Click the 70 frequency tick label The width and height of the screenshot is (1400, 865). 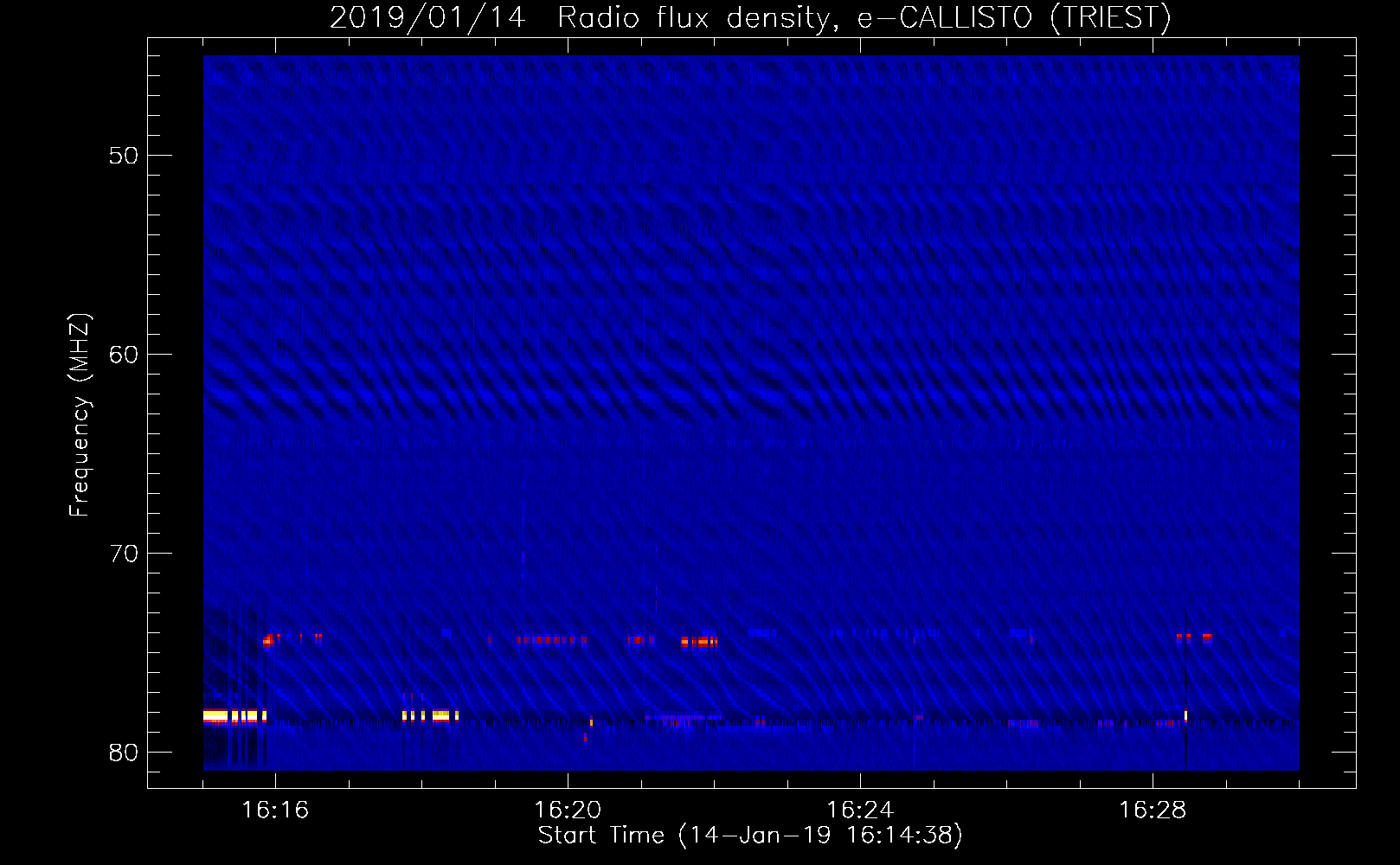point(124,554)
